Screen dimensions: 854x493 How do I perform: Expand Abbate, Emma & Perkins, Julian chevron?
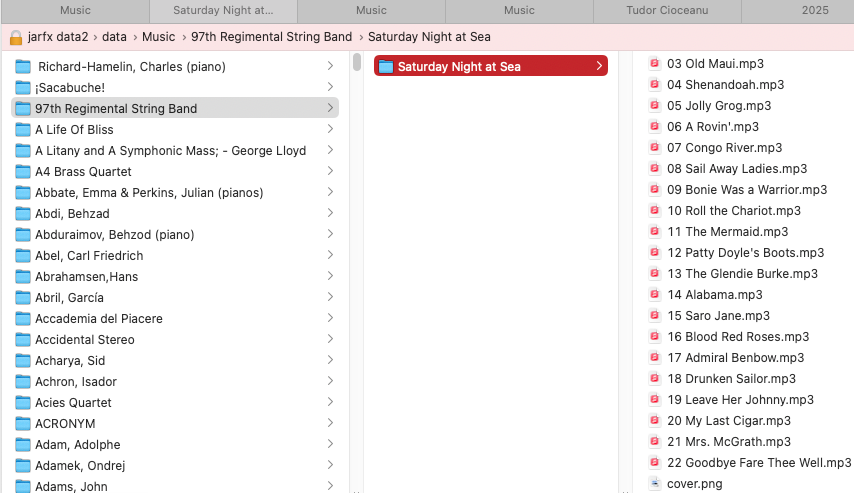click(x=330, y=192)
